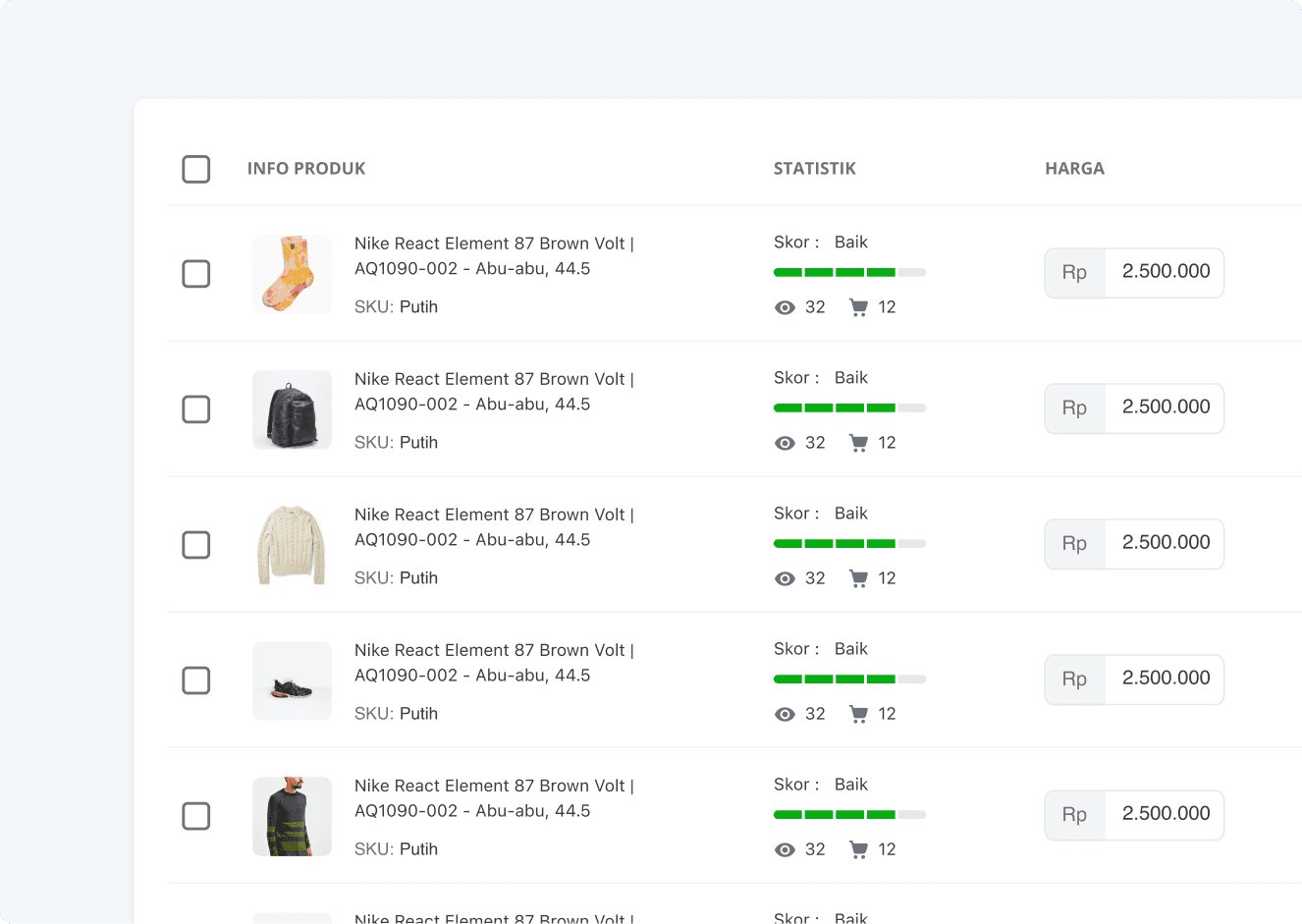Click cart count 12 in the man-in-sweater row

pyautogui.click(x=887, y=849)
